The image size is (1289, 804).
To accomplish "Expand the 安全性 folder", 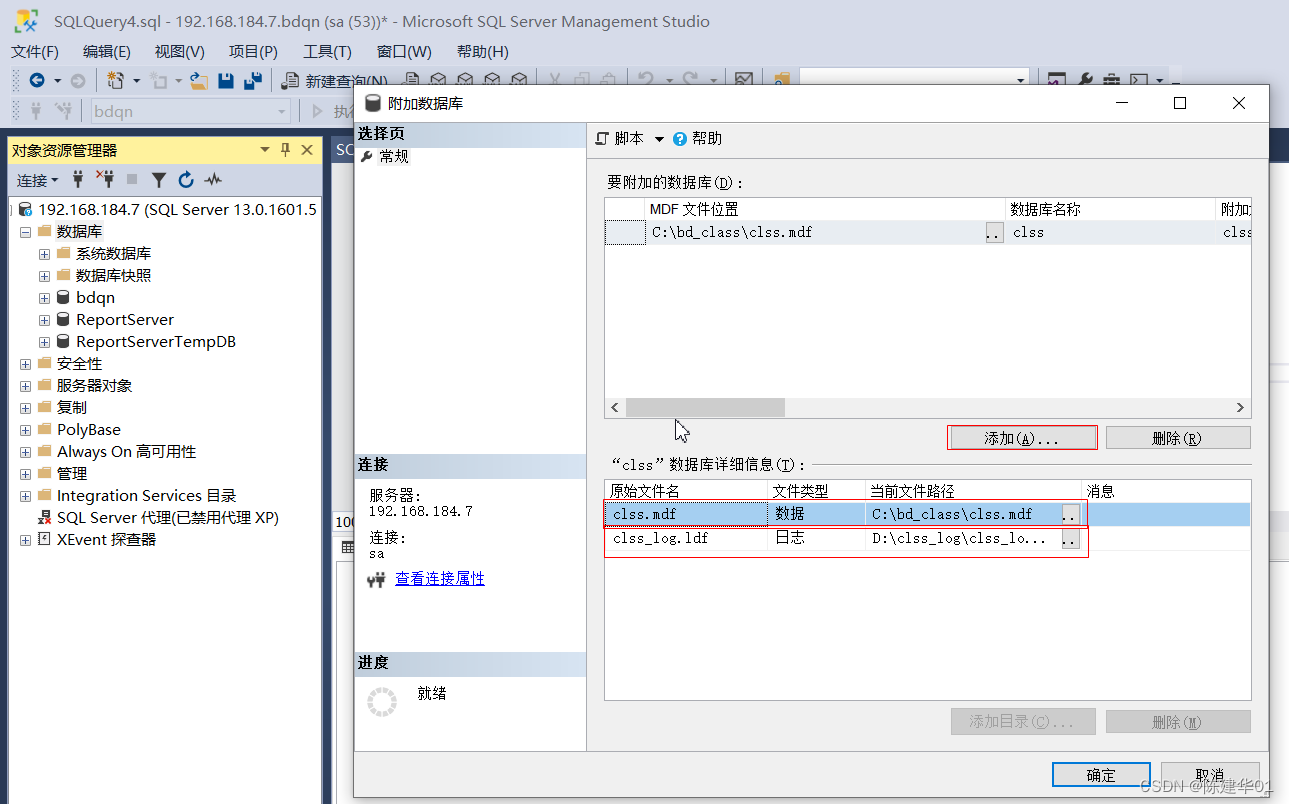I will [x=25, y=364].
